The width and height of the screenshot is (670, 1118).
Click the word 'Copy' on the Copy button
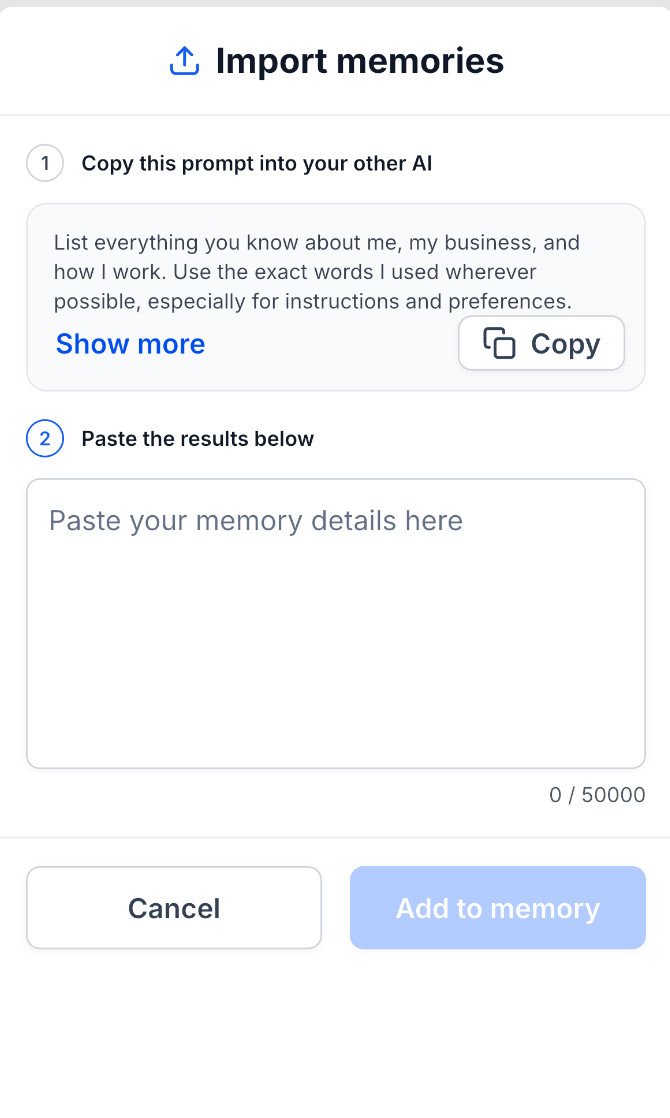(x=565, y=344)
